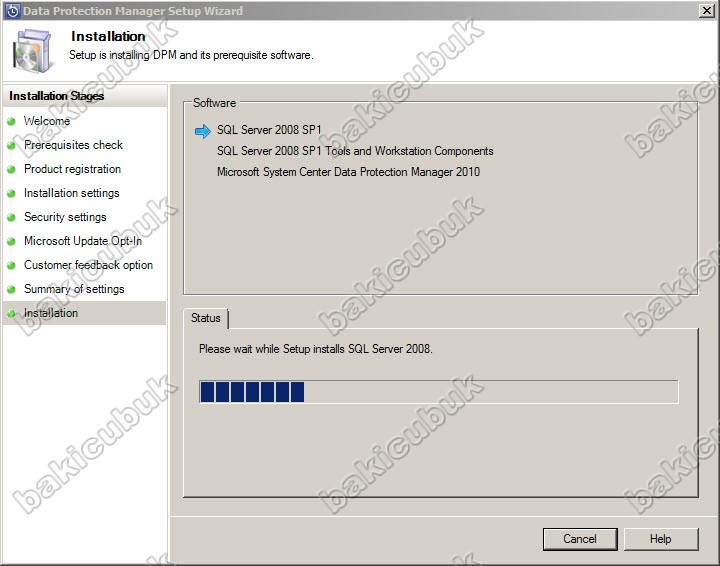
Task: Click the 'Setup is installing DPM' subtitle text
Action: pos(191,55)
